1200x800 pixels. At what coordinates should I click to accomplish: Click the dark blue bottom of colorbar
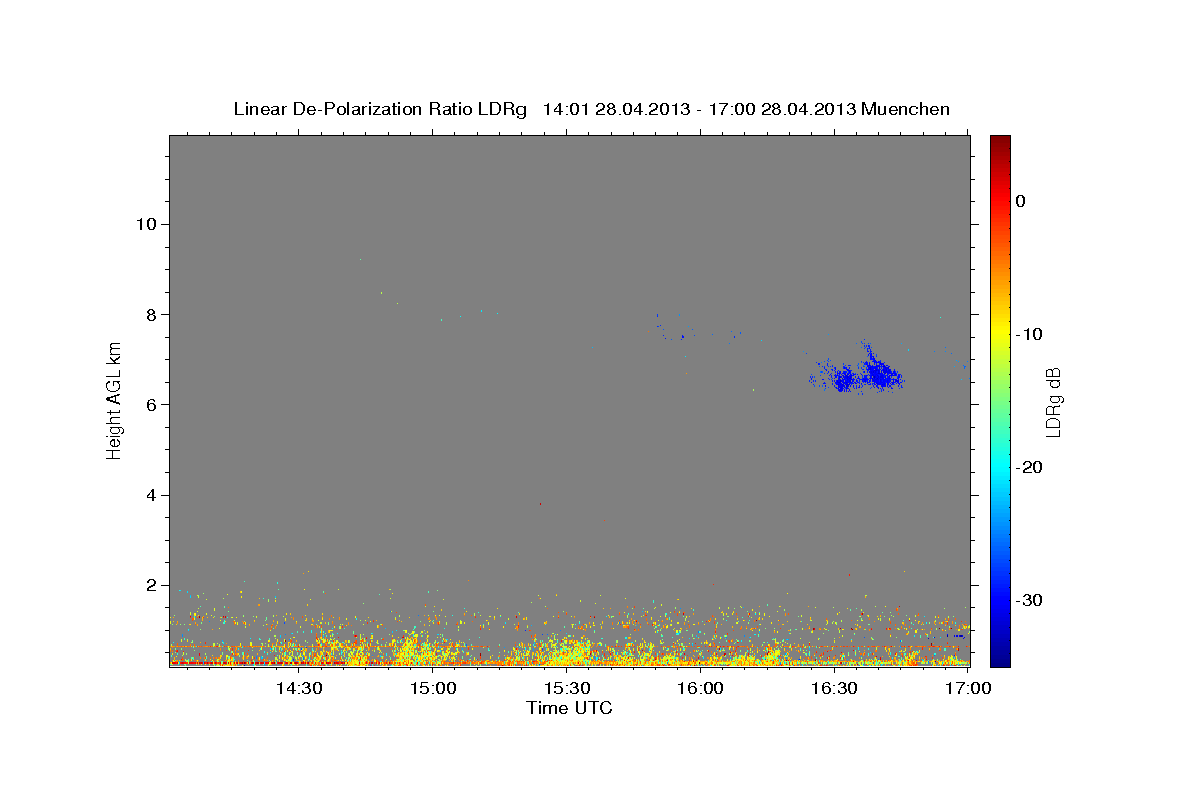(1000, 658)
